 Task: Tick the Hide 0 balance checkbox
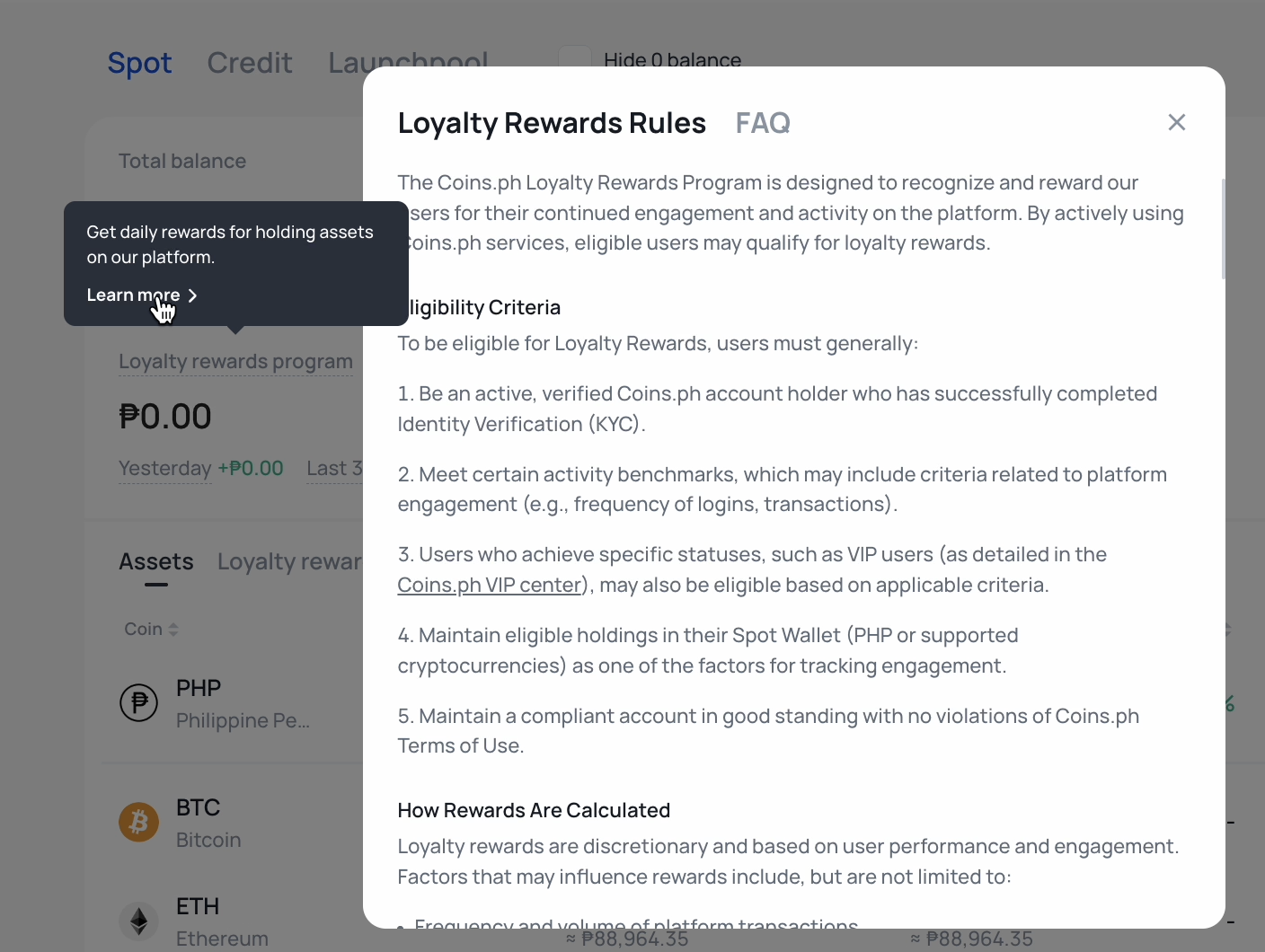point(575,57)
